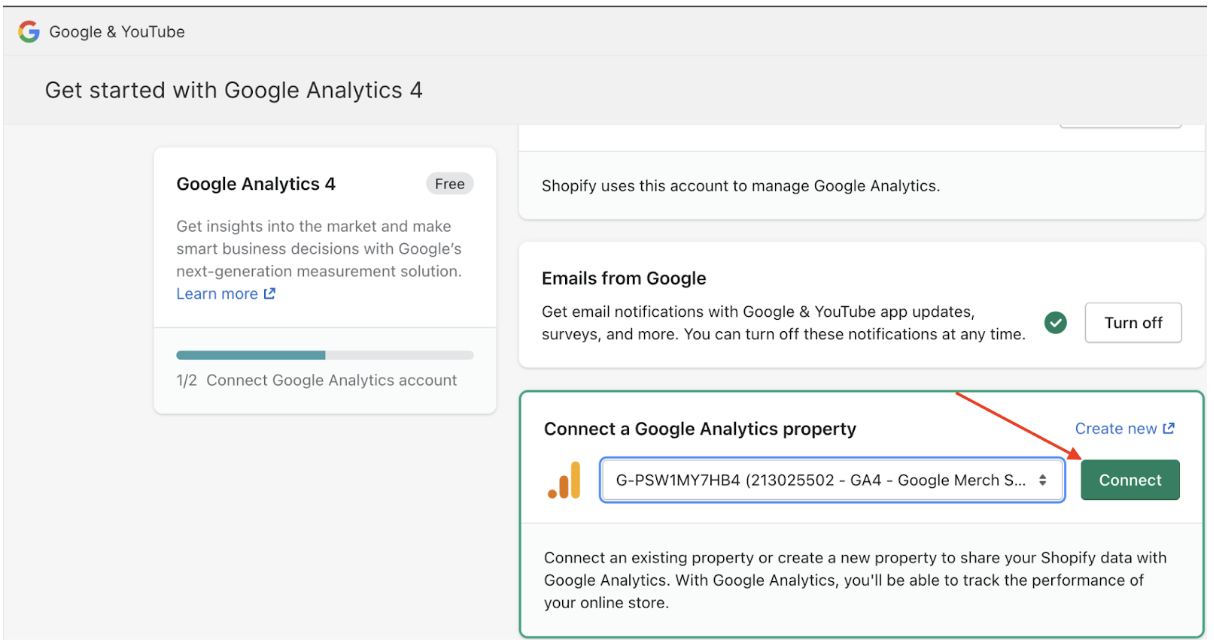
Task: Click the setup progress bar
Action: [x=325, y=355]
